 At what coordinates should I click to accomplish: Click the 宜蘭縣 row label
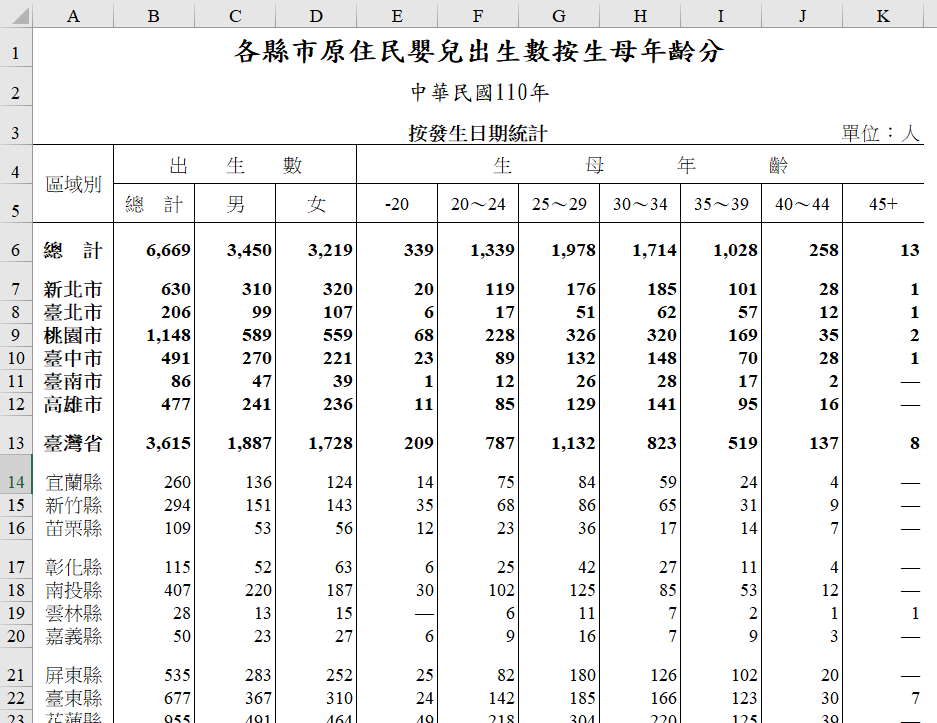[x=74, y=482]
